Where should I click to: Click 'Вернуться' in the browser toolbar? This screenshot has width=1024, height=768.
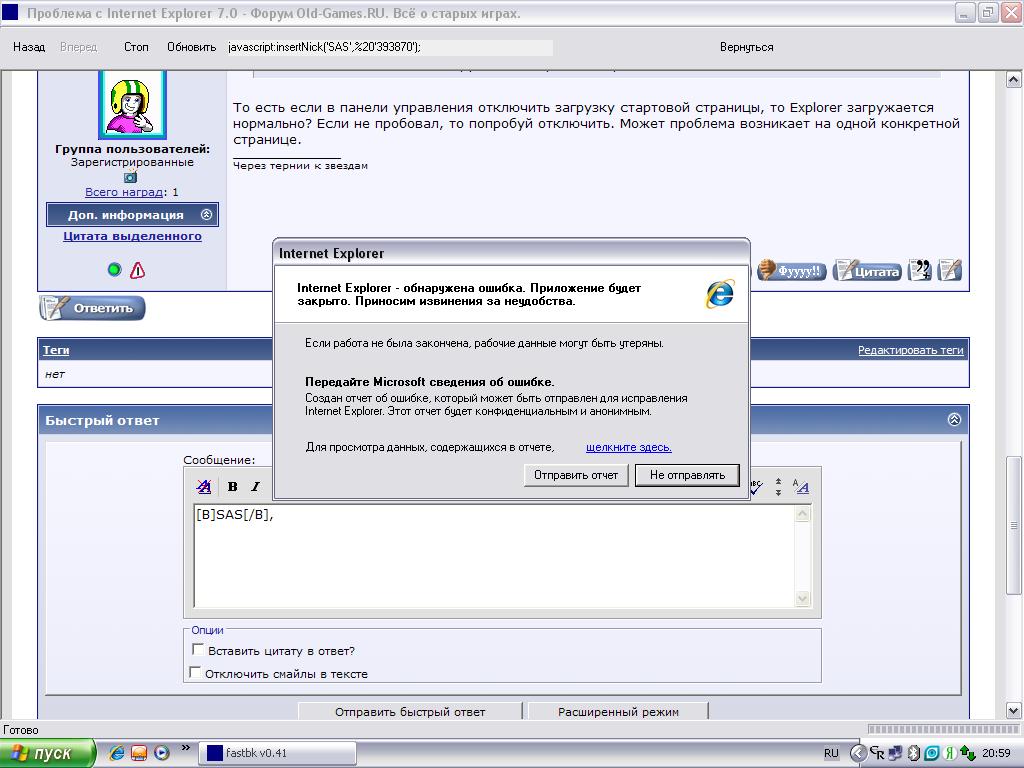[x=746, y=47]
